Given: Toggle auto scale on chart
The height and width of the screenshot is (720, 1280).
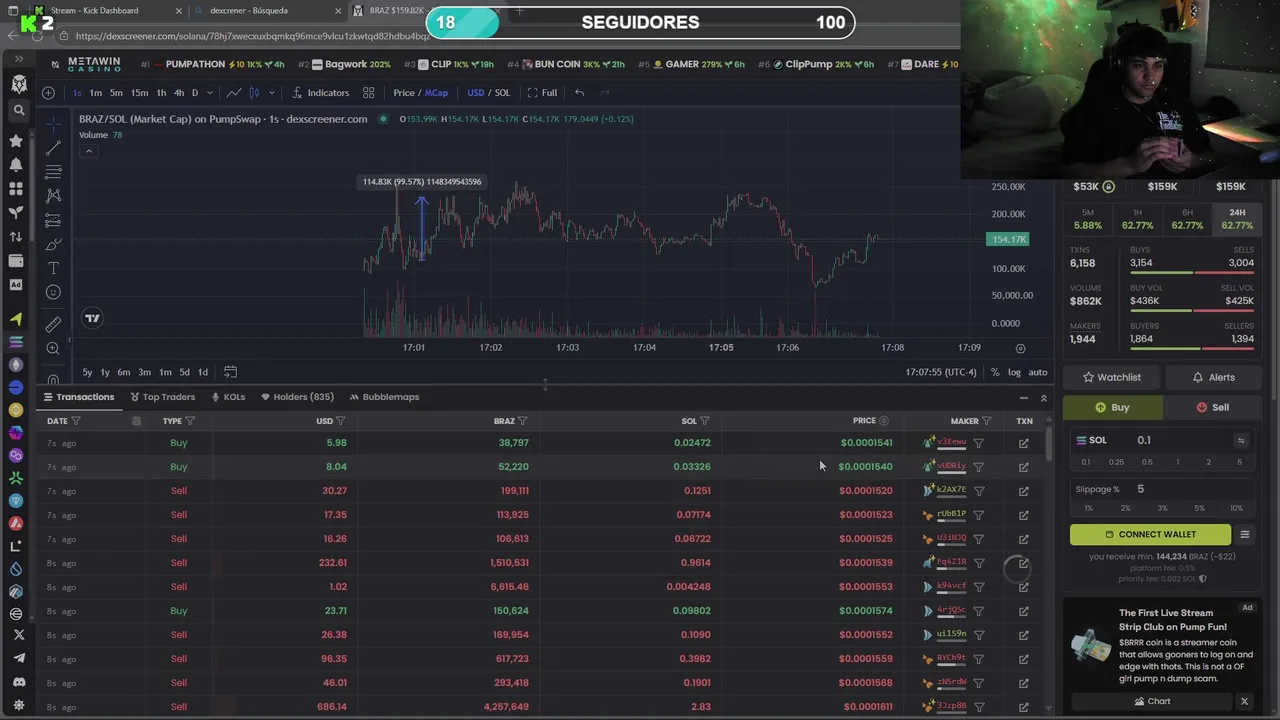Looking at the screenshot, I should click(1038, 373).
